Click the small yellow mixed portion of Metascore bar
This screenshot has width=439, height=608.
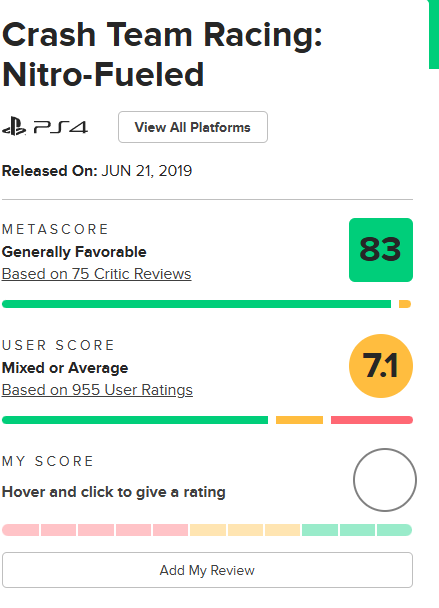point(405,304)
